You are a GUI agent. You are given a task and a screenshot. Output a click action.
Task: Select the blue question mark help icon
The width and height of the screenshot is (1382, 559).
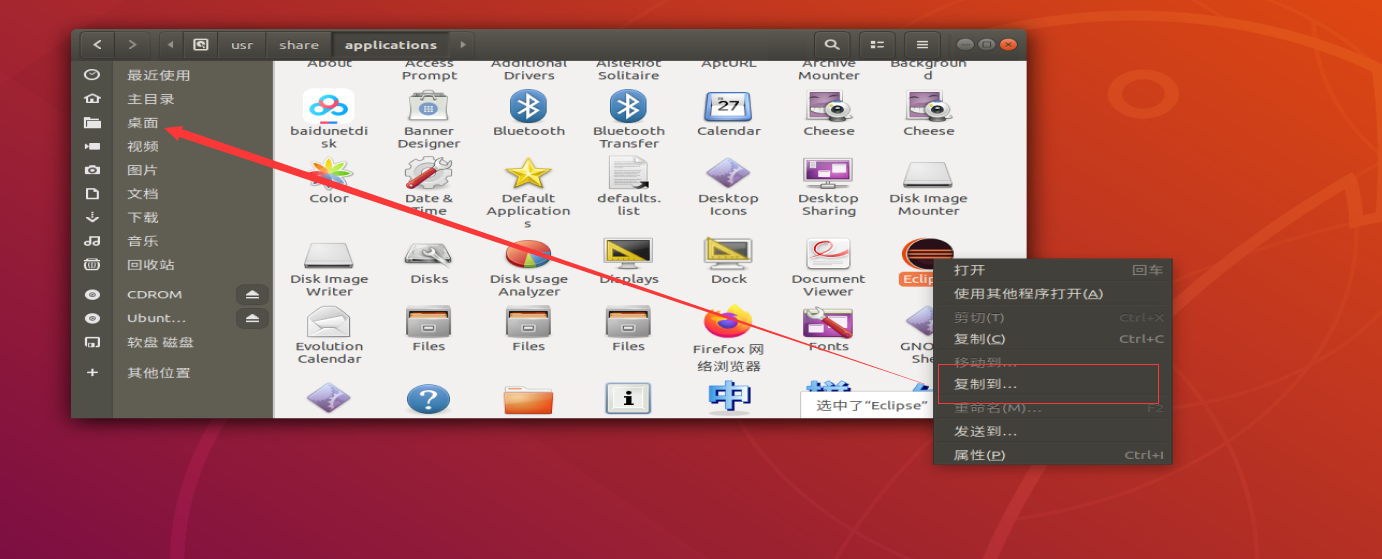pyautogui.click(x=429, y=399)
